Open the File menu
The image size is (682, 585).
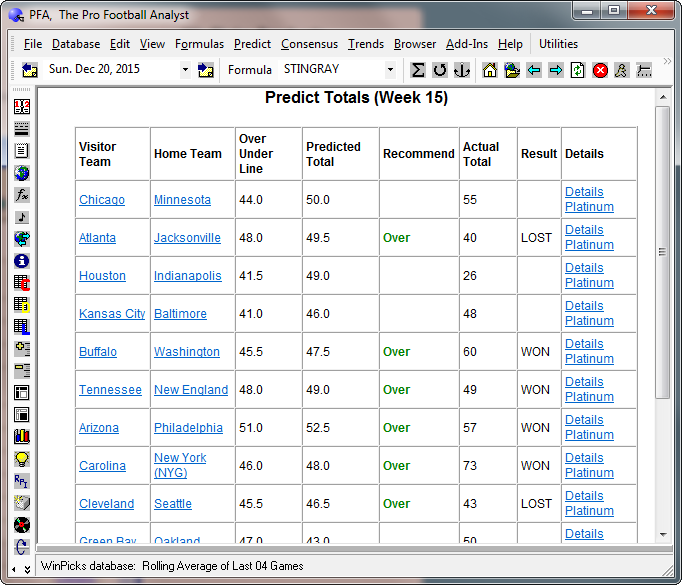pos(33,44)
